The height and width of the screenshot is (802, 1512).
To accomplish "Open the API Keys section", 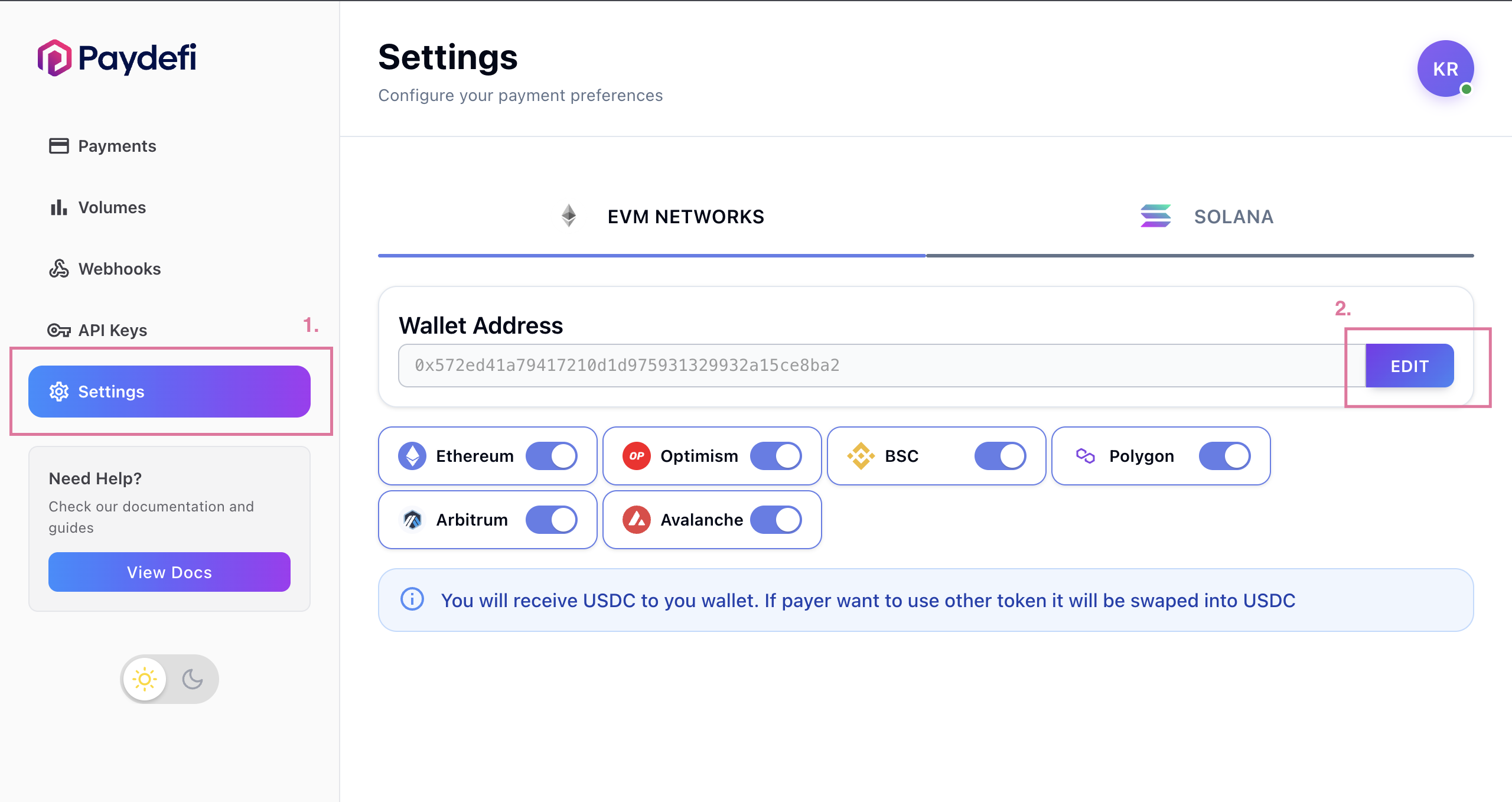I will (x=112, y=330).
